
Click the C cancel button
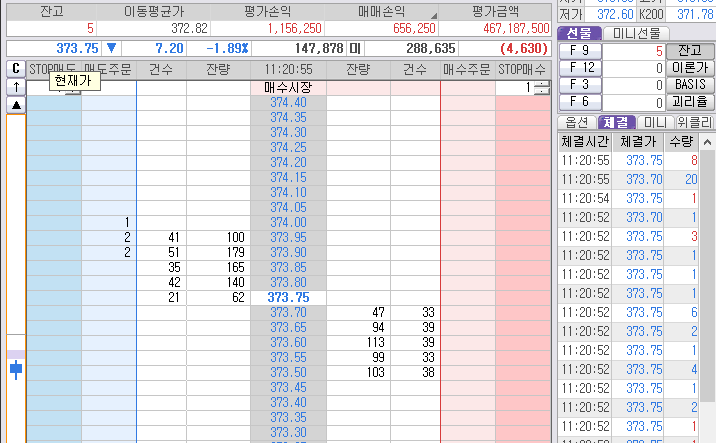[16, 69]
